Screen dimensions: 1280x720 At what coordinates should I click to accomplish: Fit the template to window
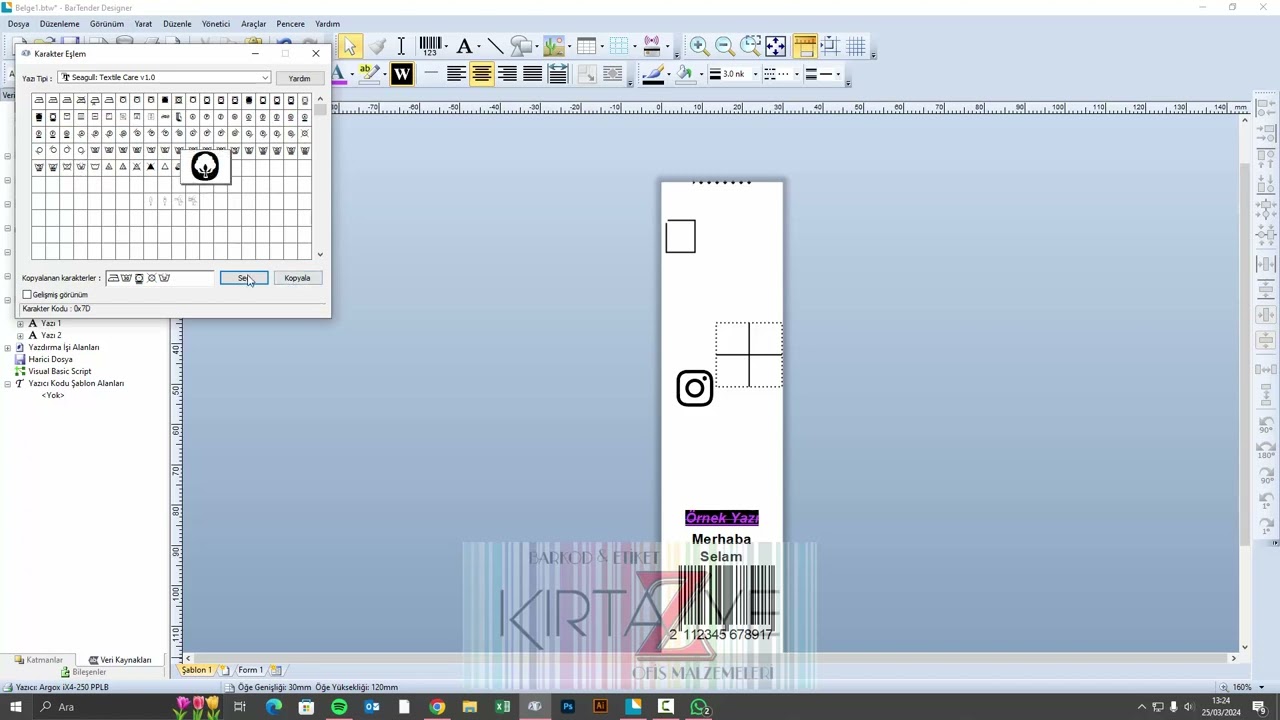[x=776, y=46]
